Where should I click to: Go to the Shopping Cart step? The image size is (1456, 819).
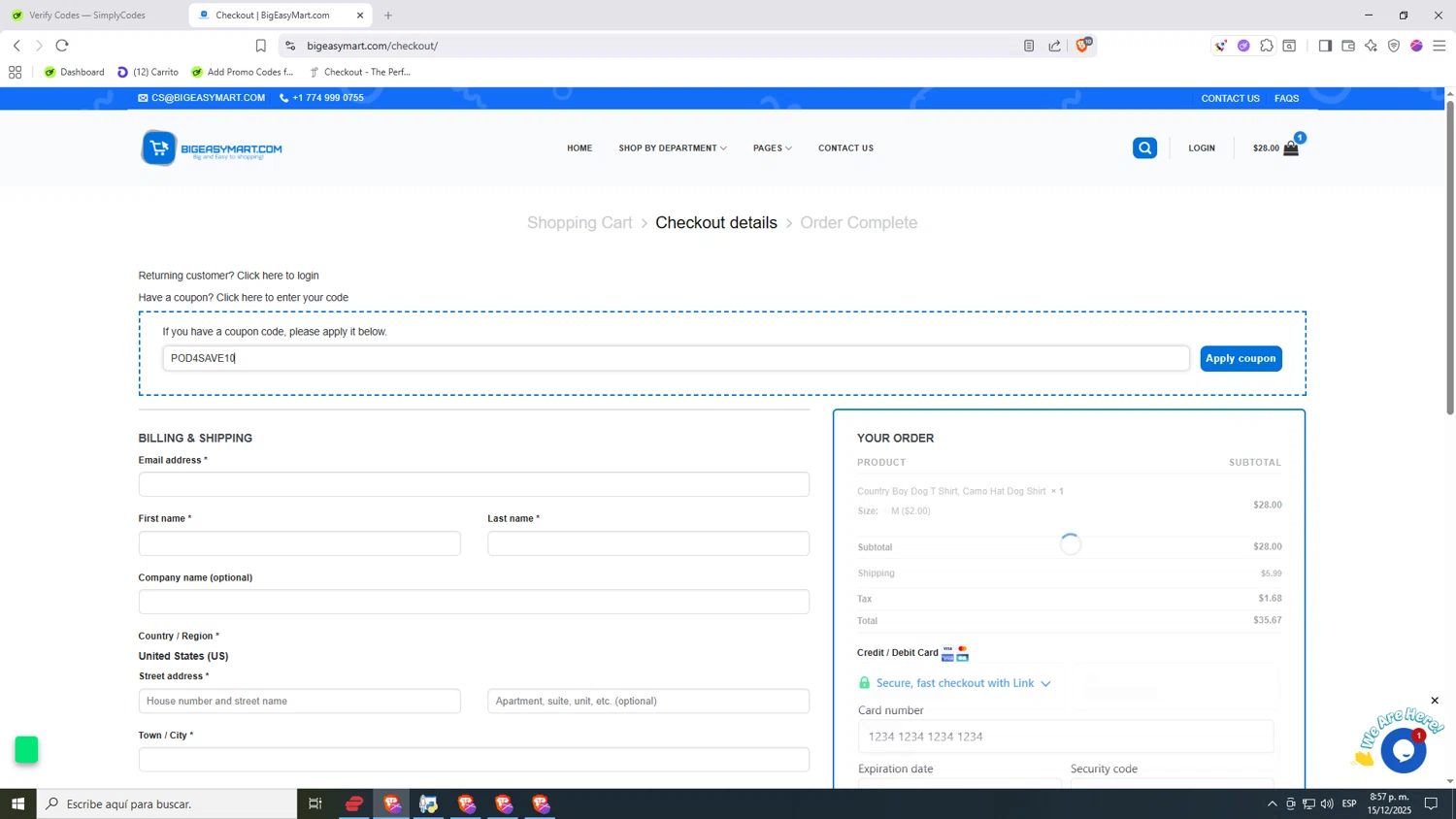[579, 223]
